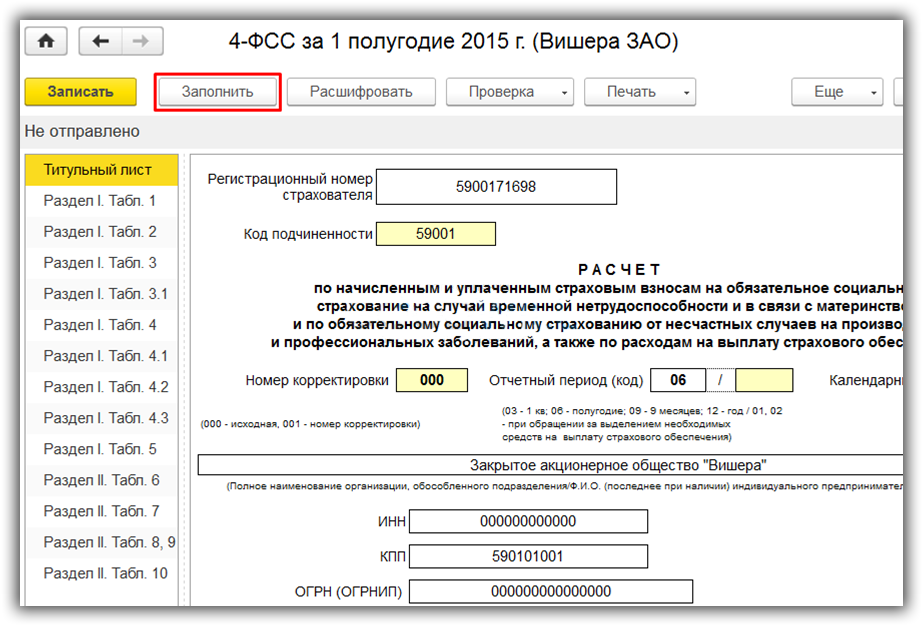Save the report with Записать
This screenshot has width=923, height=626.
tap(81, 92)
